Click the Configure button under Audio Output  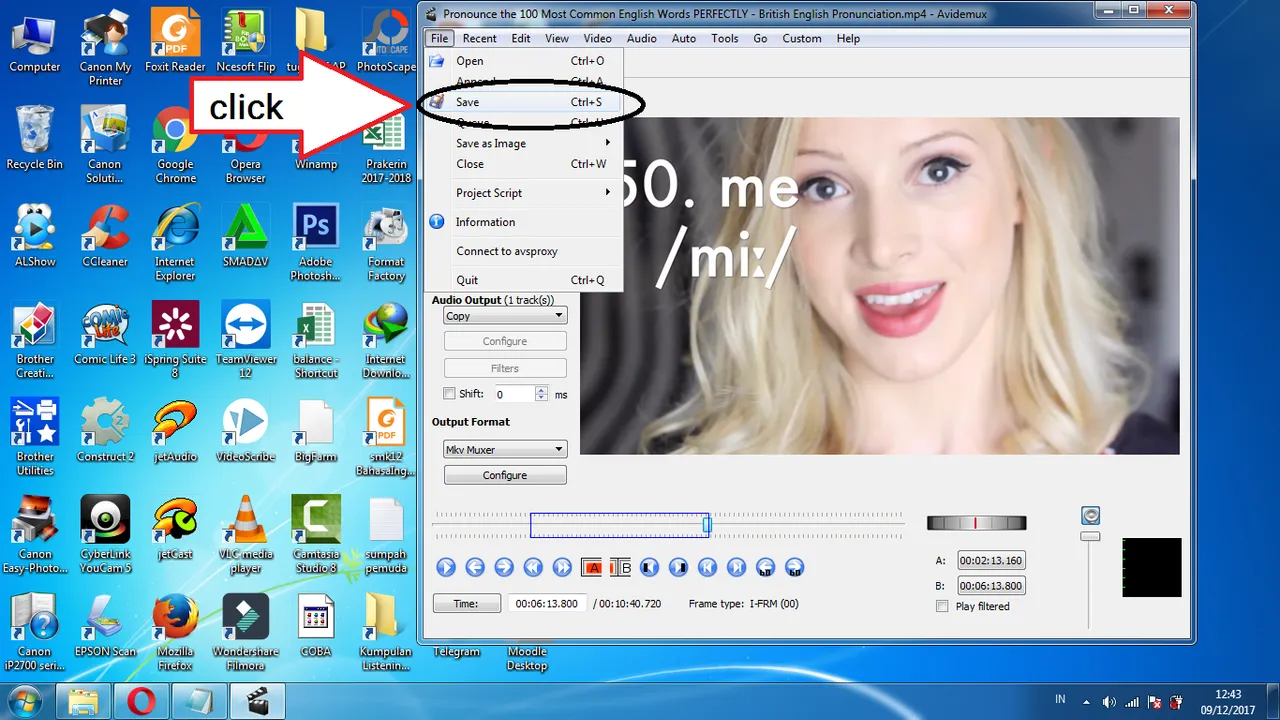[x=505, y=341]
